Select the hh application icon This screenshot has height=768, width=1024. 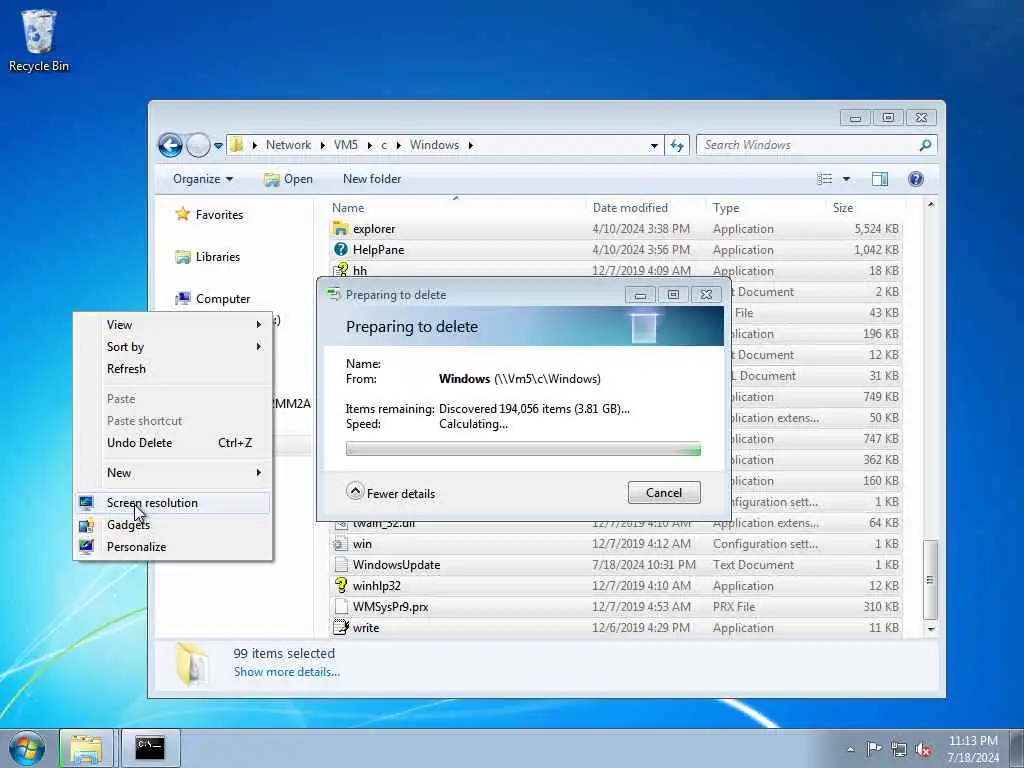(340, 270)
